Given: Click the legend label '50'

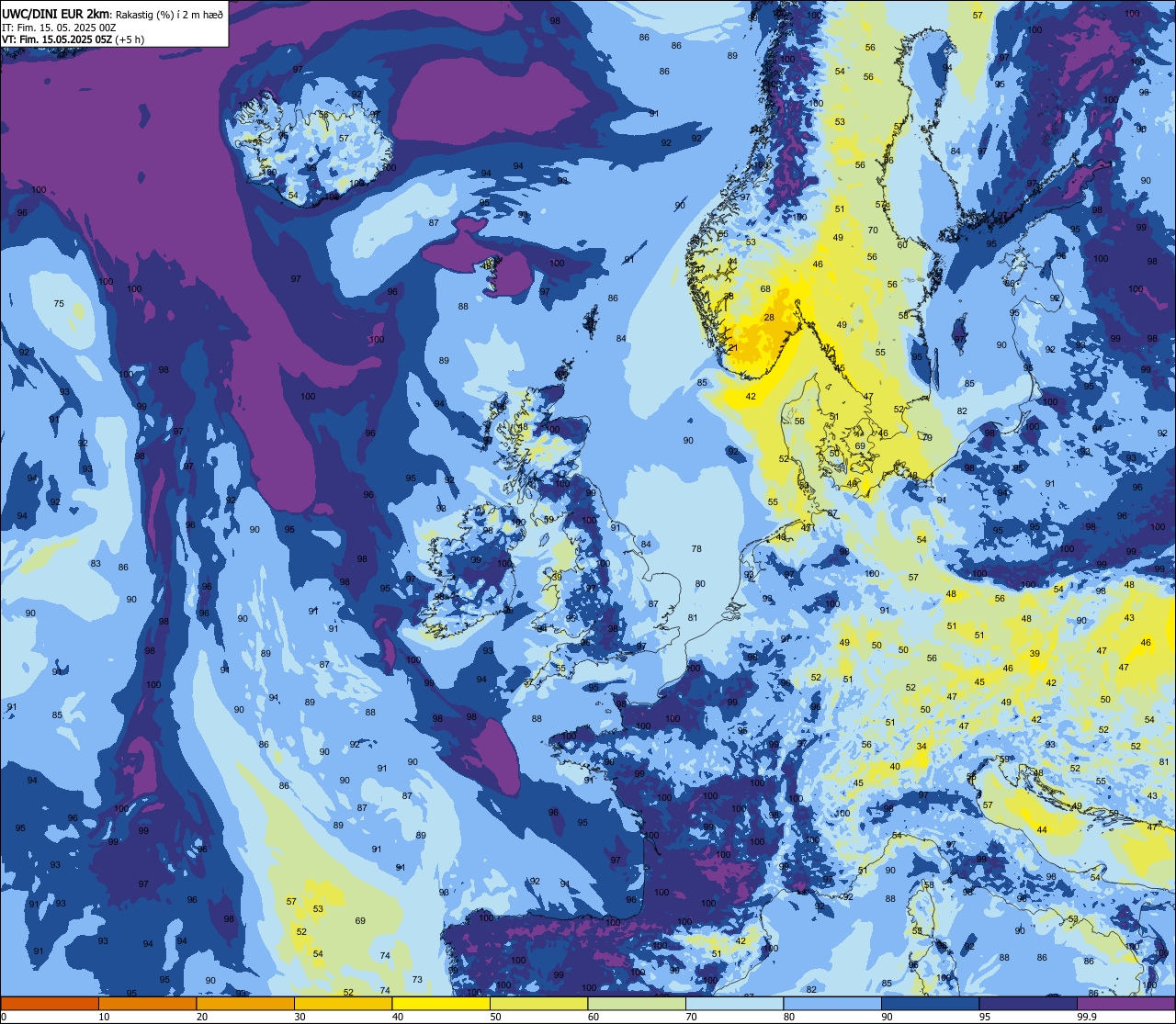Looking at the screenshot, I should [x=495, y=1017].
